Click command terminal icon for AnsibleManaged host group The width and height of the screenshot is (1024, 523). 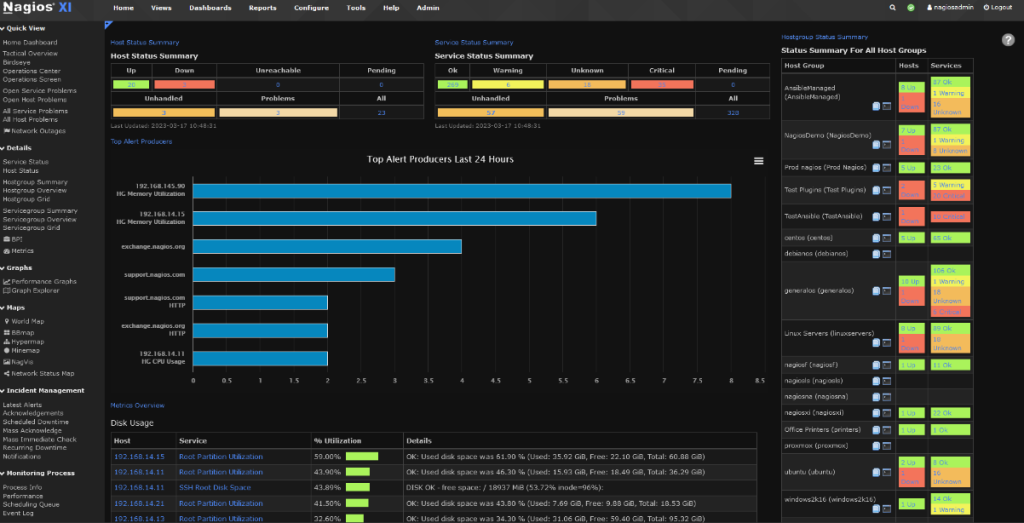887,106
